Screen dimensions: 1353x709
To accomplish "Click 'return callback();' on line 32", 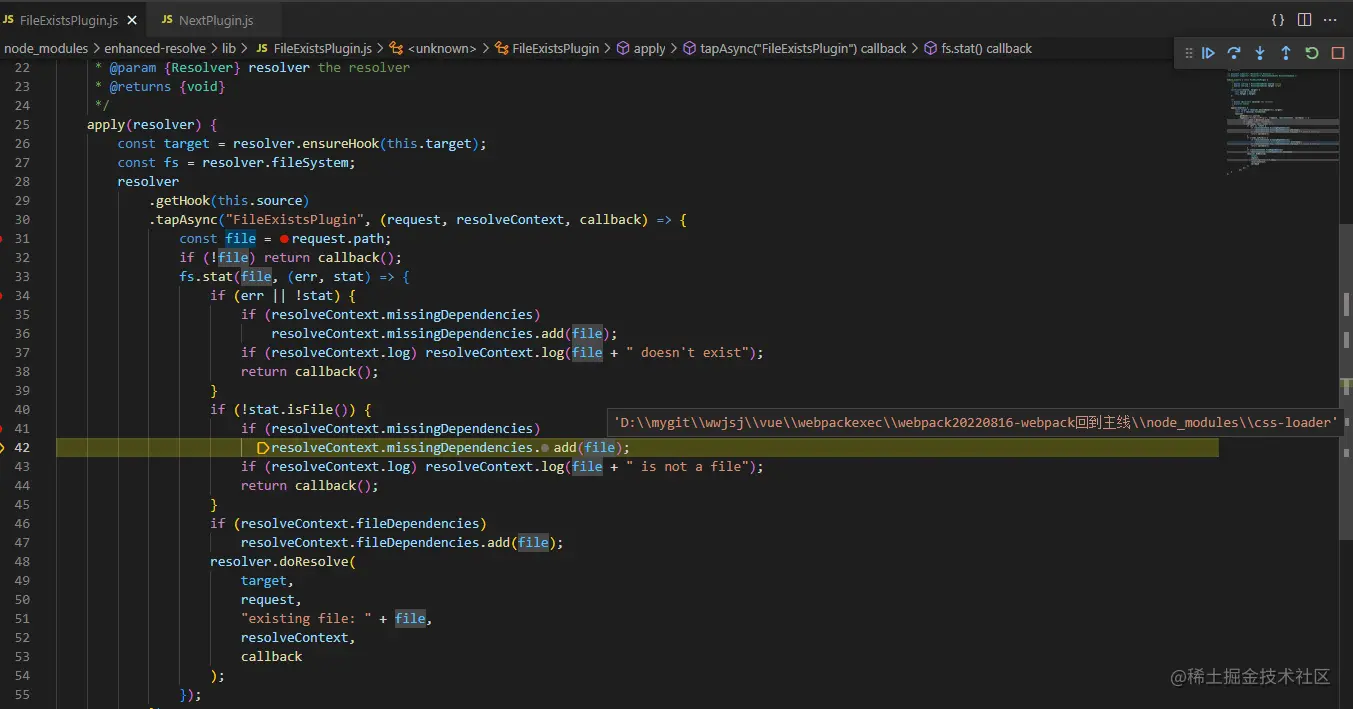I will coord(333,258).
